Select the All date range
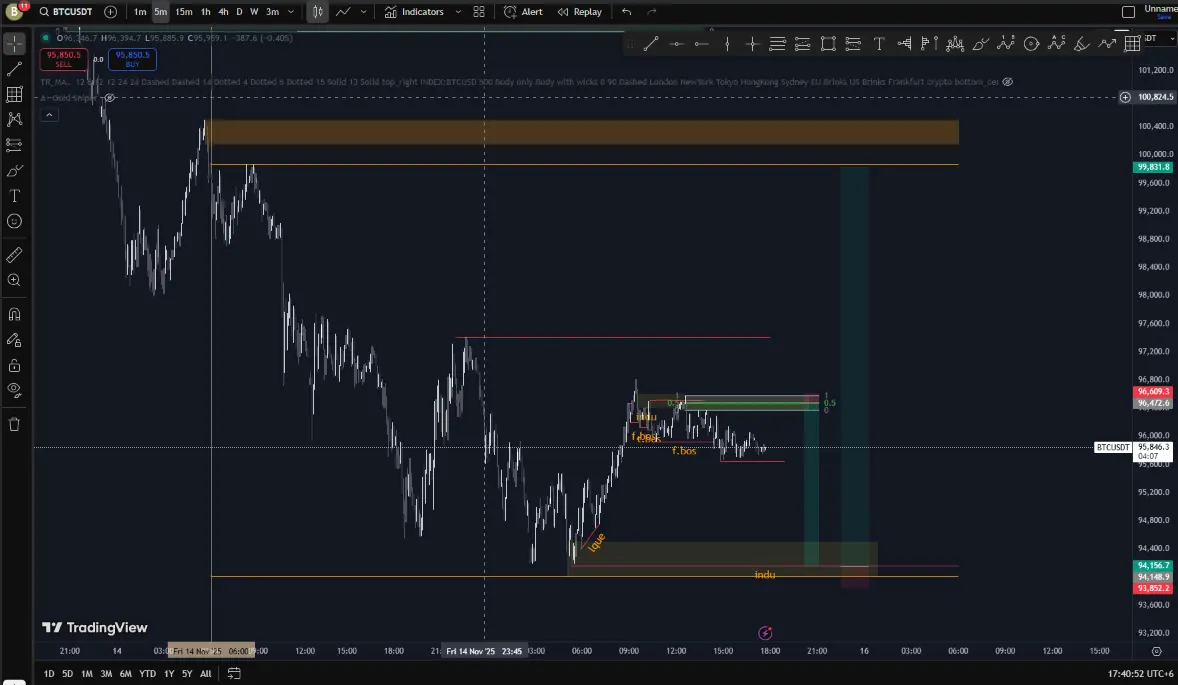 tap(205, 674)
